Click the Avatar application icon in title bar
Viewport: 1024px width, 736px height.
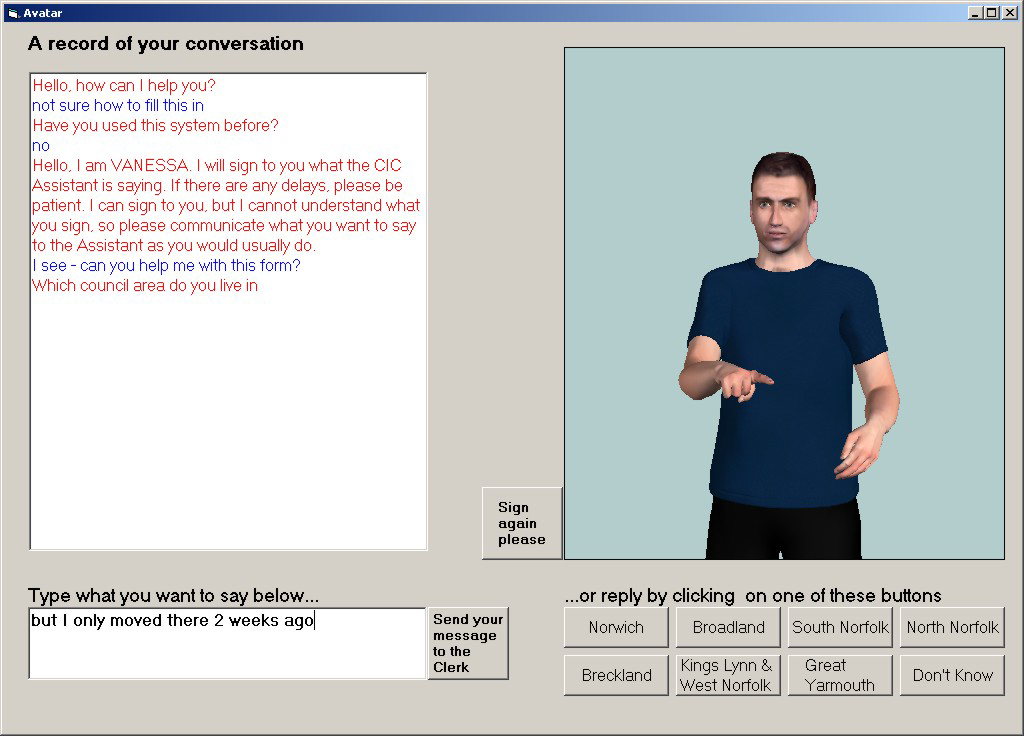click(12, 12)
